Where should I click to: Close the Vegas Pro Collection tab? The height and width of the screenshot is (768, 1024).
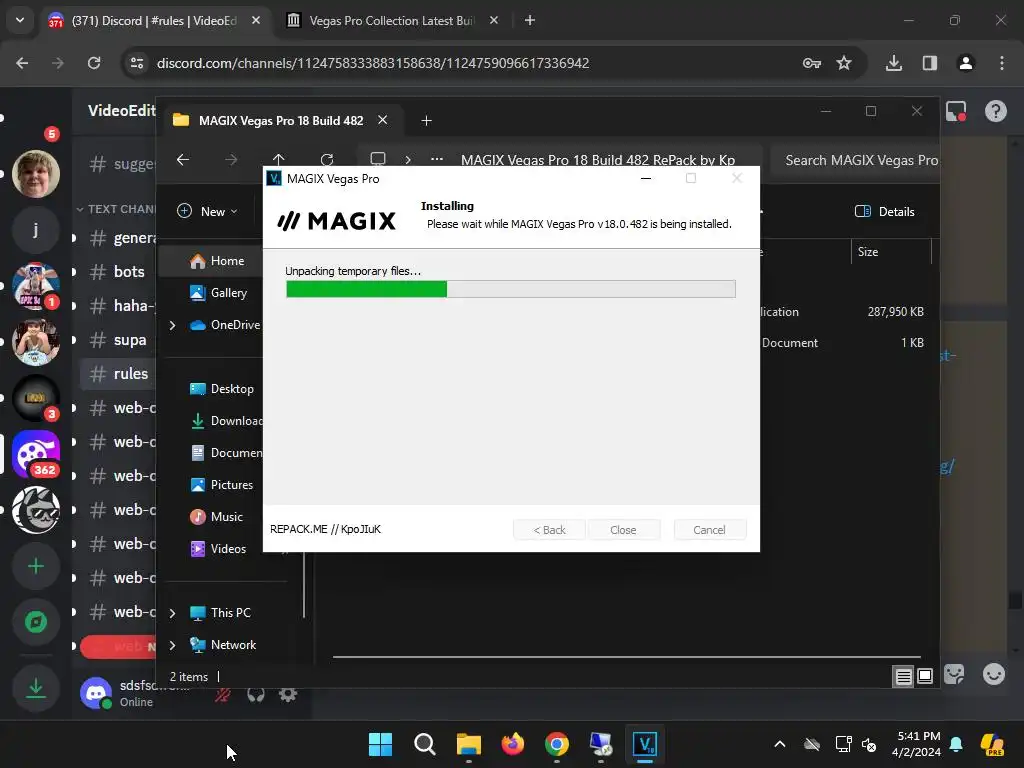[494, 20]
